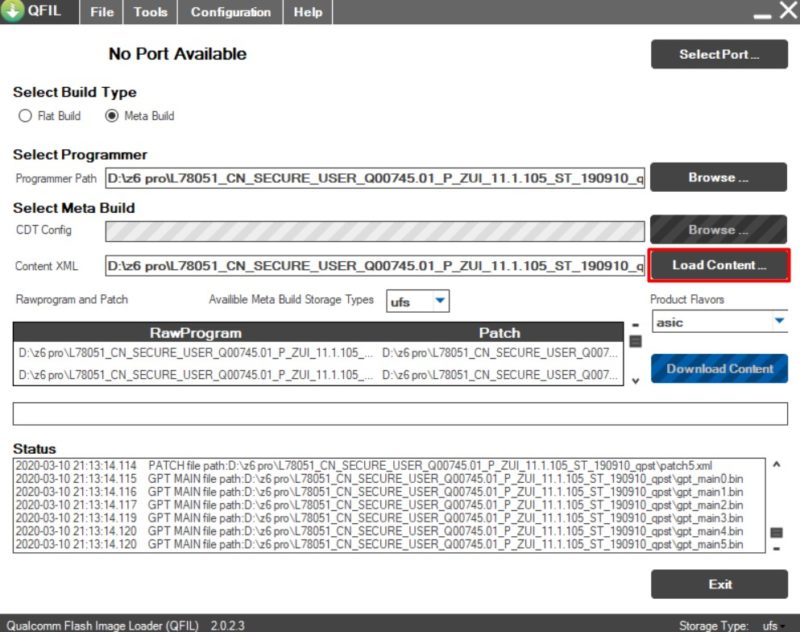Click the No Port Available text
Viewport: 800px width, 632px height.
[178, 54]
